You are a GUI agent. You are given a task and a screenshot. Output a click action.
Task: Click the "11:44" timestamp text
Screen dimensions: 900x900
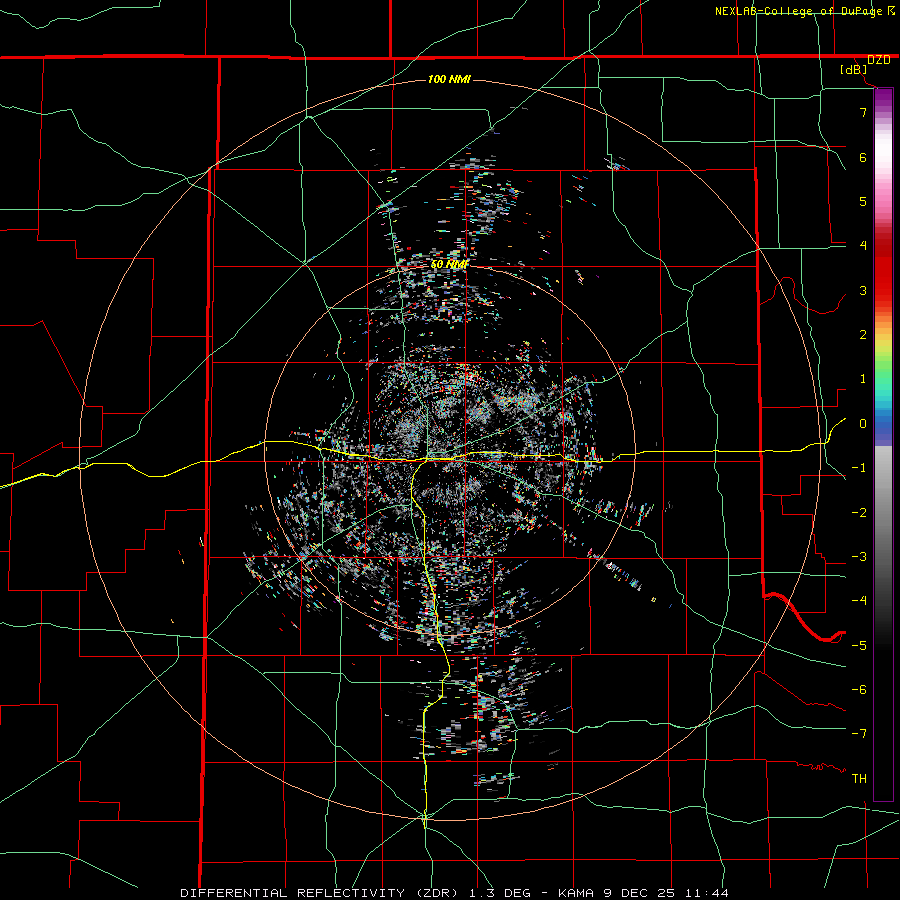pos(706,893)
